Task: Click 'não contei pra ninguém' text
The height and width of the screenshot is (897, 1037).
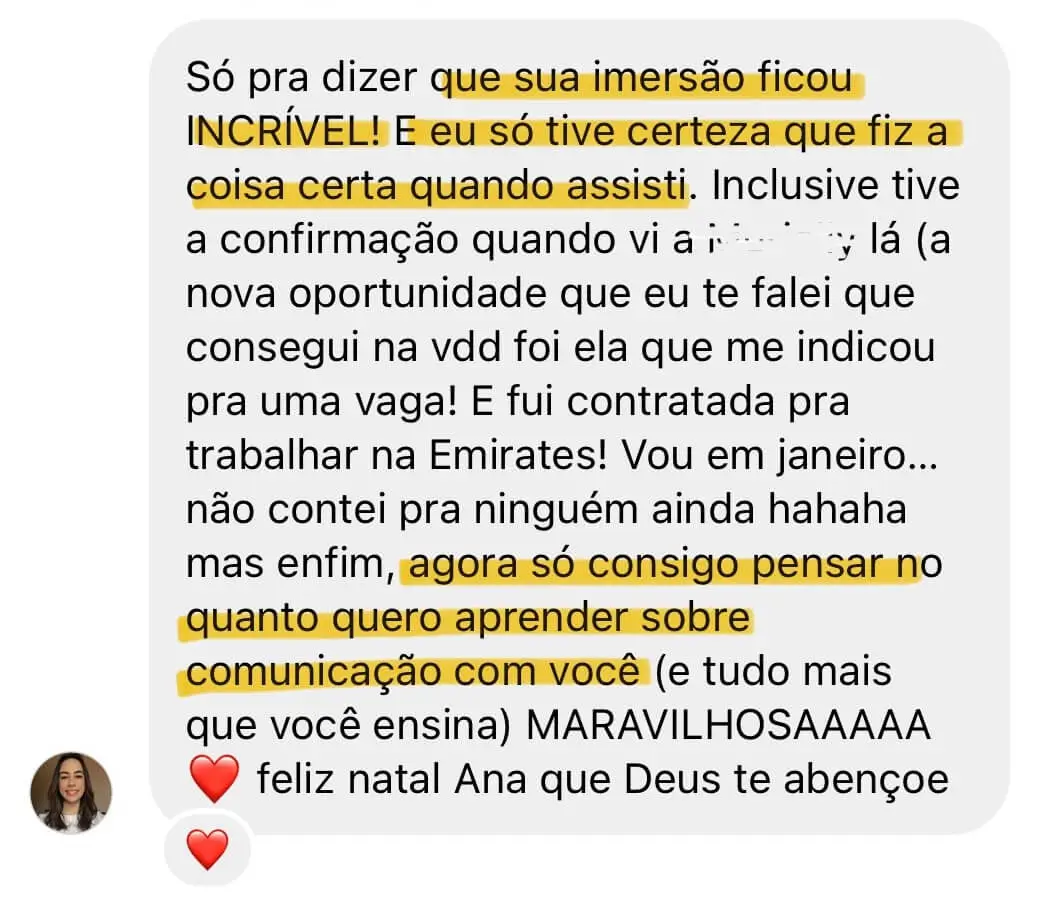Action: pyautogui.click(x=413, y=510)
